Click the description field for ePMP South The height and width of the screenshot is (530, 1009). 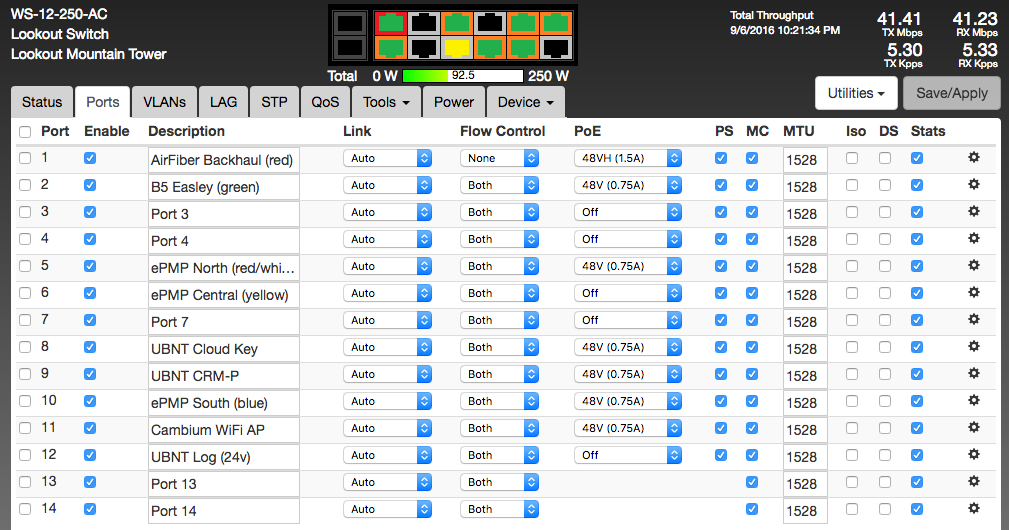pyautogui.click(x=223, y=402)
